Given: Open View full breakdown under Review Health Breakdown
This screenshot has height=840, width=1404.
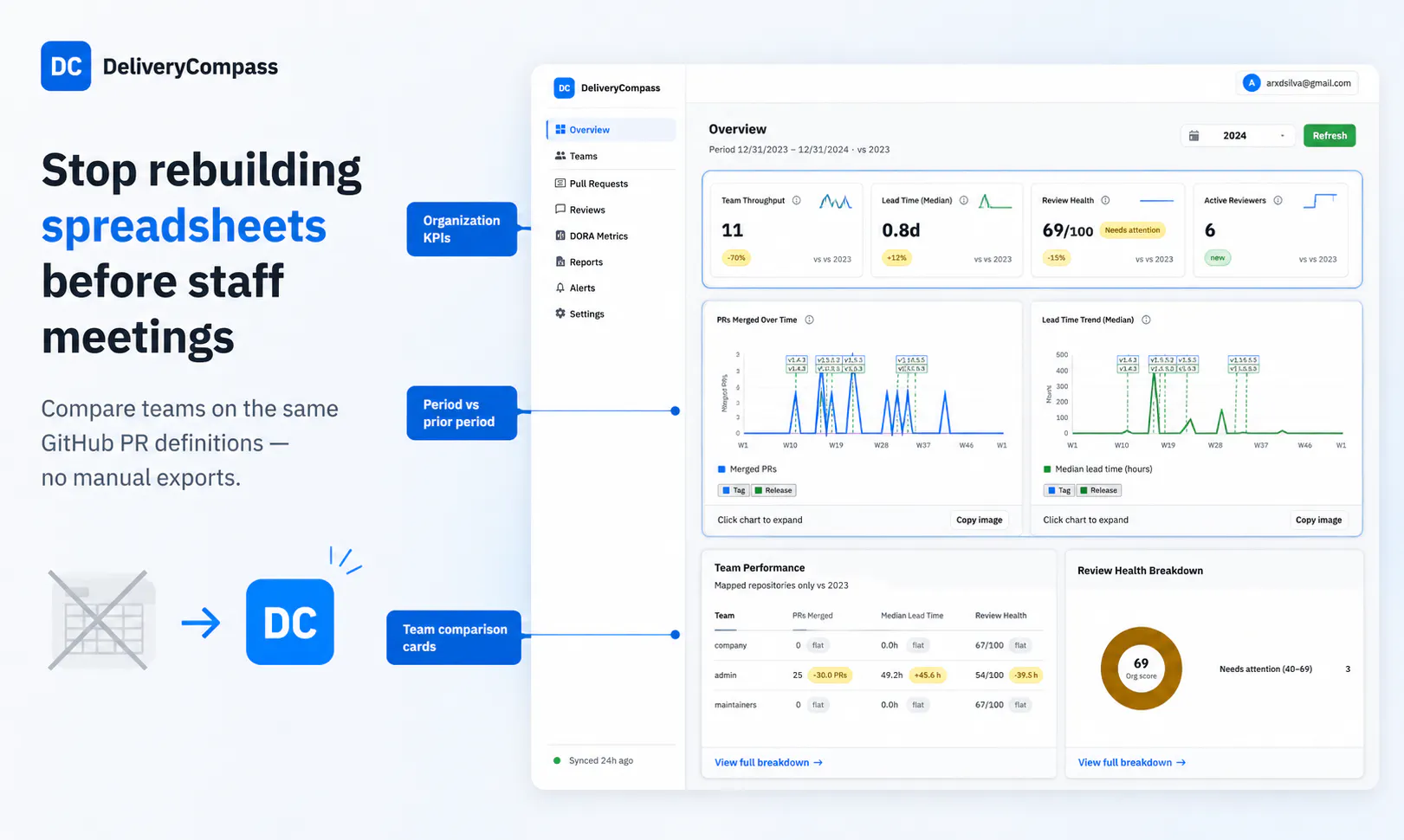Looking at the screenshot, I should click(1132, 762).
